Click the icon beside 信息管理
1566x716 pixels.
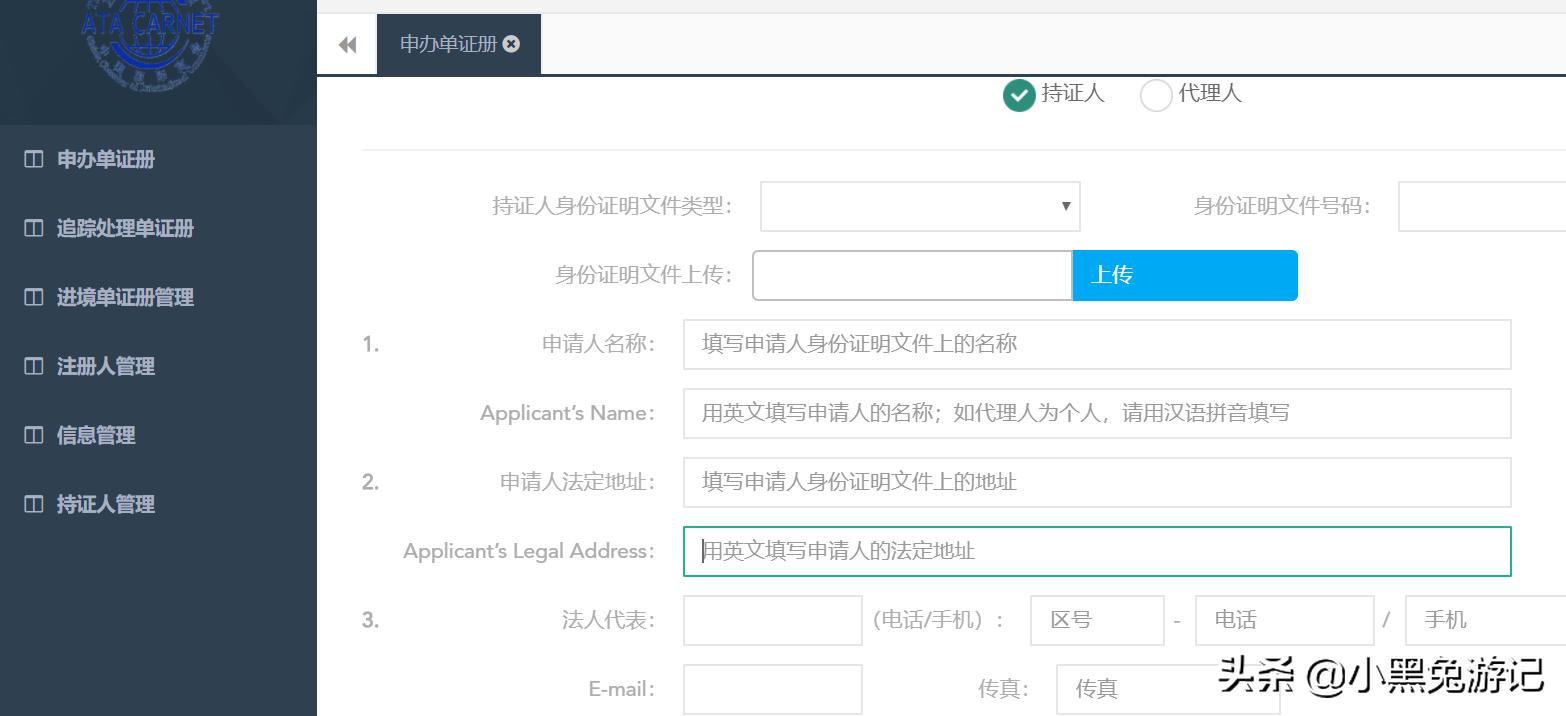[33, 435]
